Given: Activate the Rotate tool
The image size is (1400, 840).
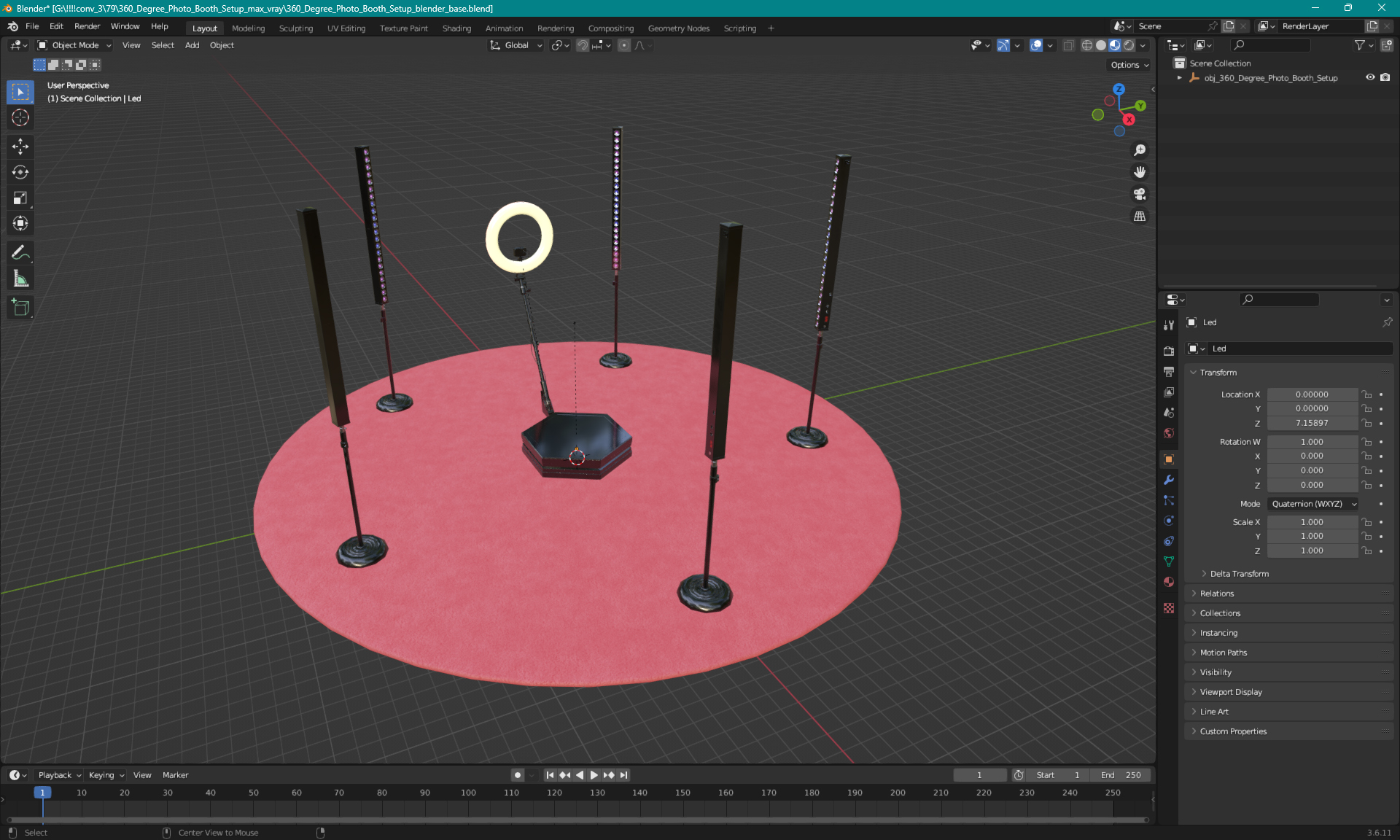Looking at the screenshot, I should pos(20,172).
